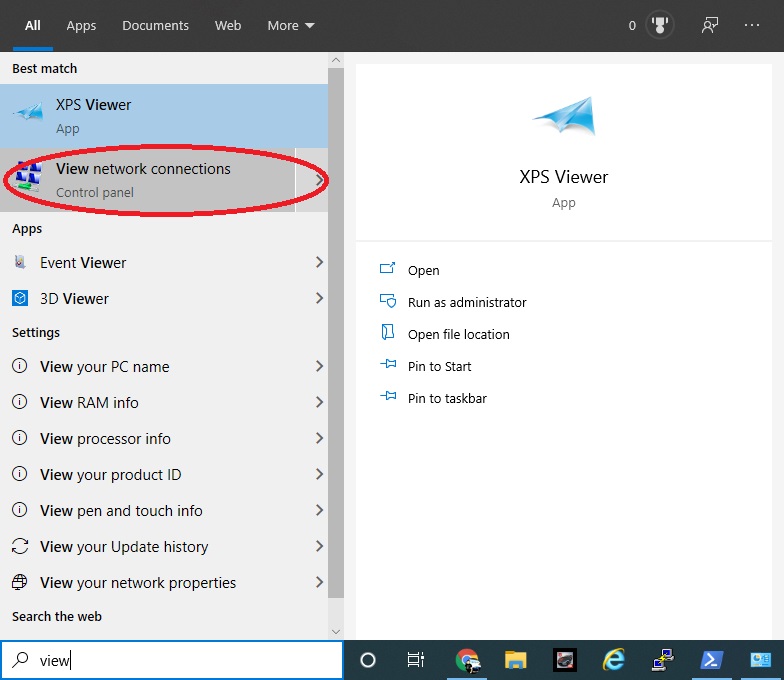Open the Event Viewer app result
Screen dimensions: 784x680
coord(164,262)
